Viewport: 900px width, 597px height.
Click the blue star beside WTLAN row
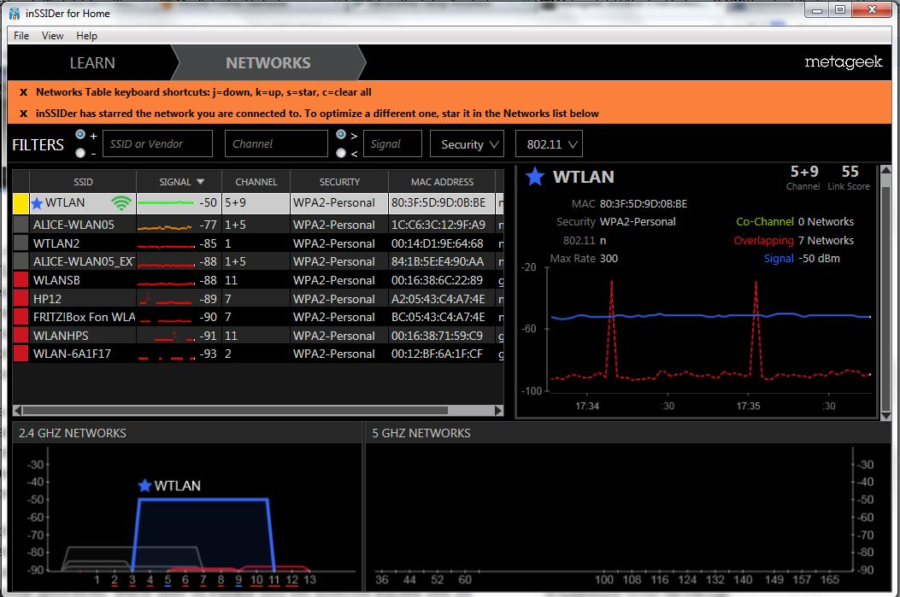coord(37,203)
